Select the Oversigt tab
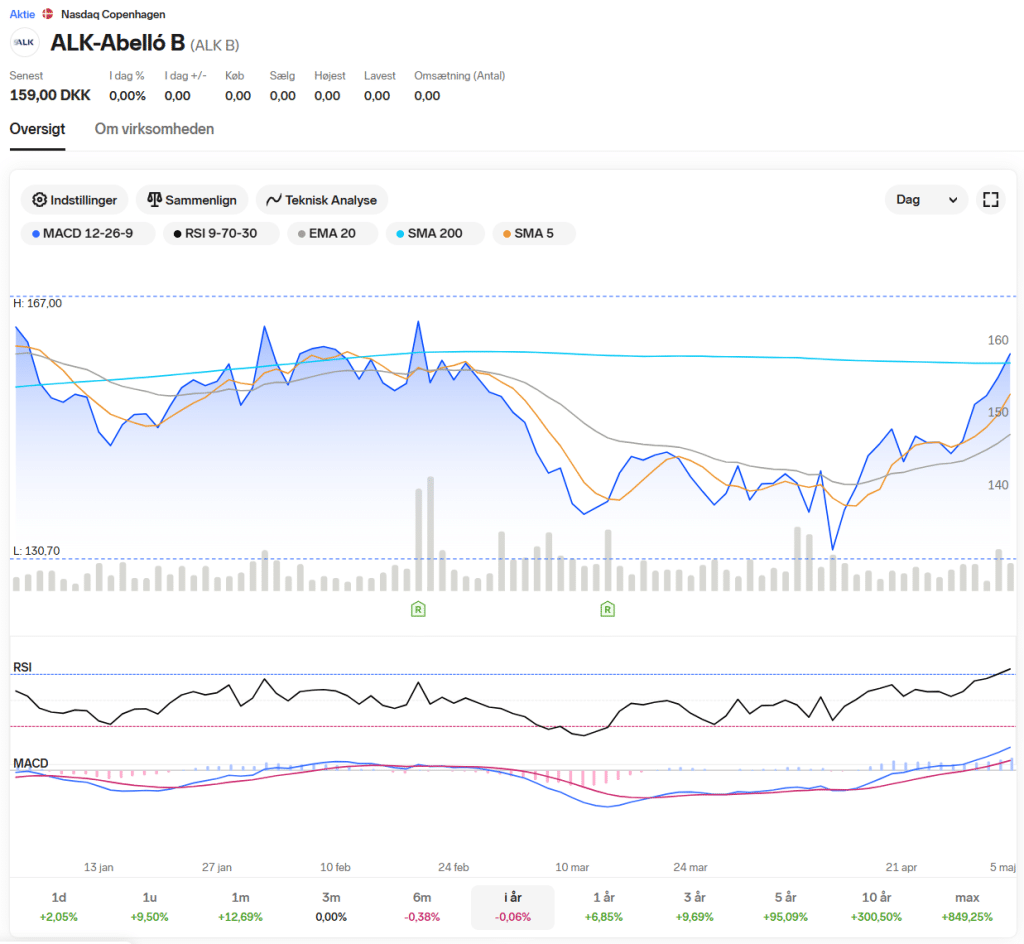The image size is (1024, 944). tap(37, 129)
